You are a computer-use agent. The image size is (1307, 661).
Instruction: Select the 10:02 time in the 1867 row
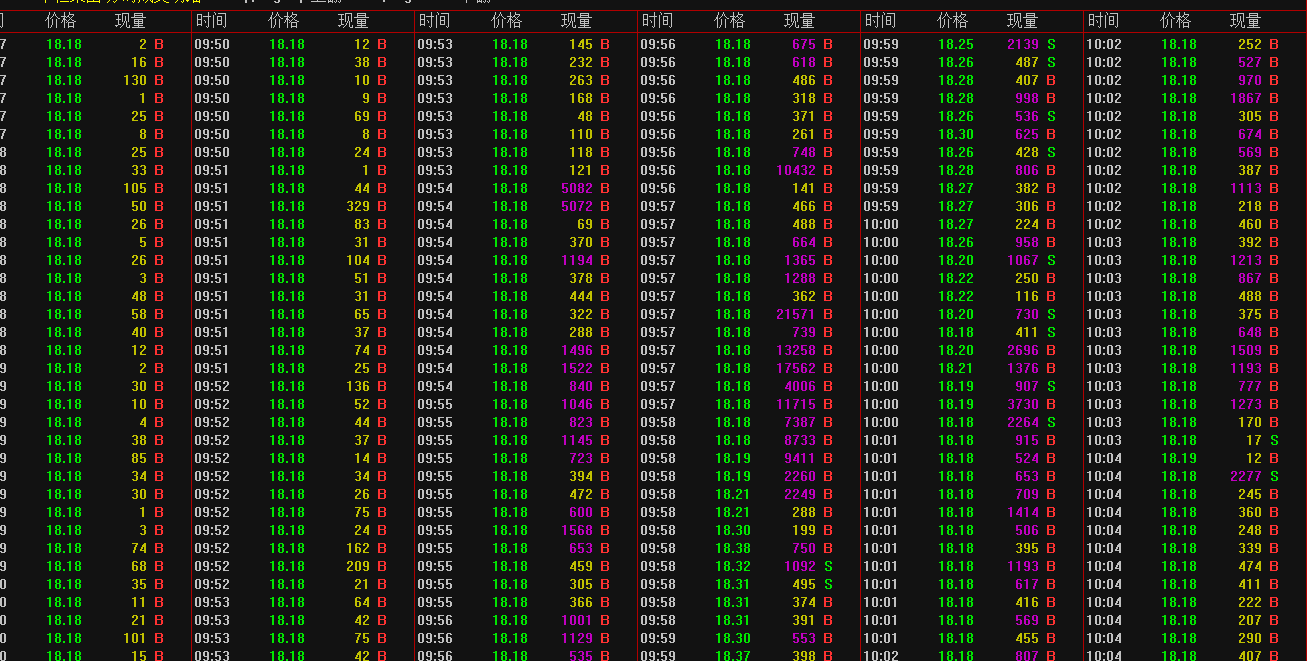click(x=1104, y=98)
